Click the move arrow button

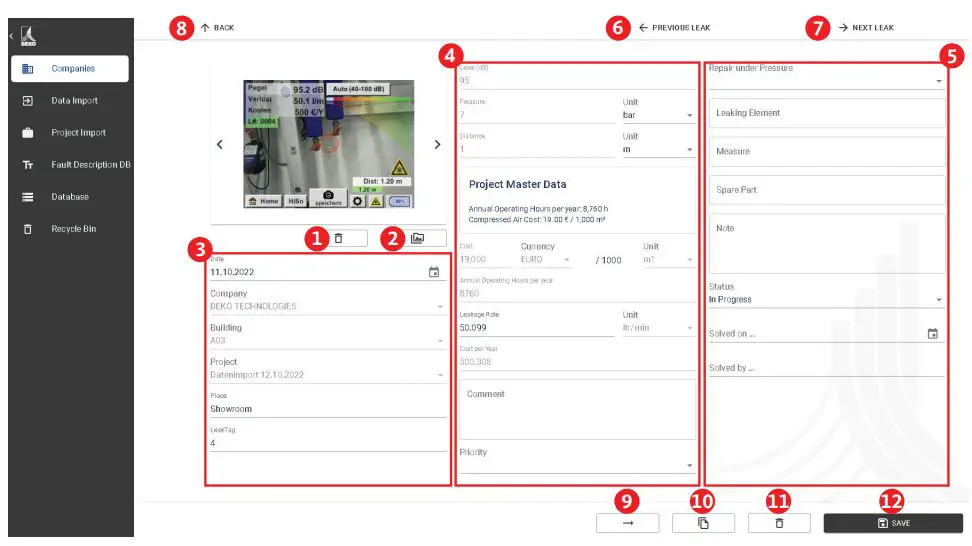(628, 523)
